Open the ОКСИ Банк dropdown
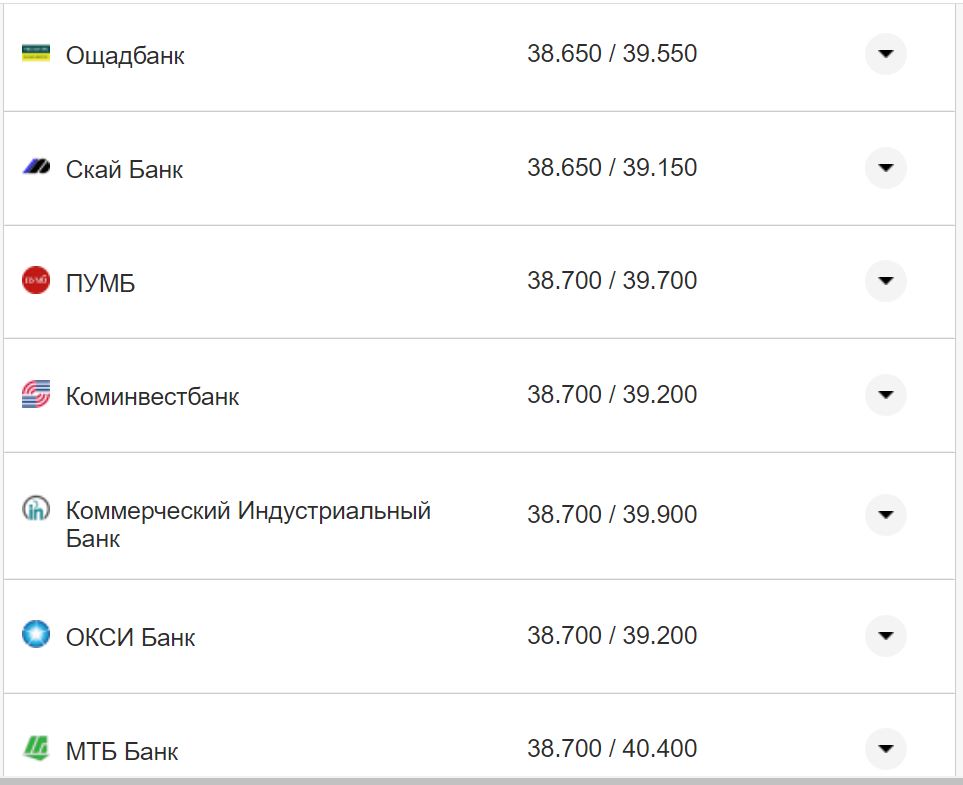Image resolution: width=963 pixels, height=785 pixels. pyautogui.click(x=884, y=634)
